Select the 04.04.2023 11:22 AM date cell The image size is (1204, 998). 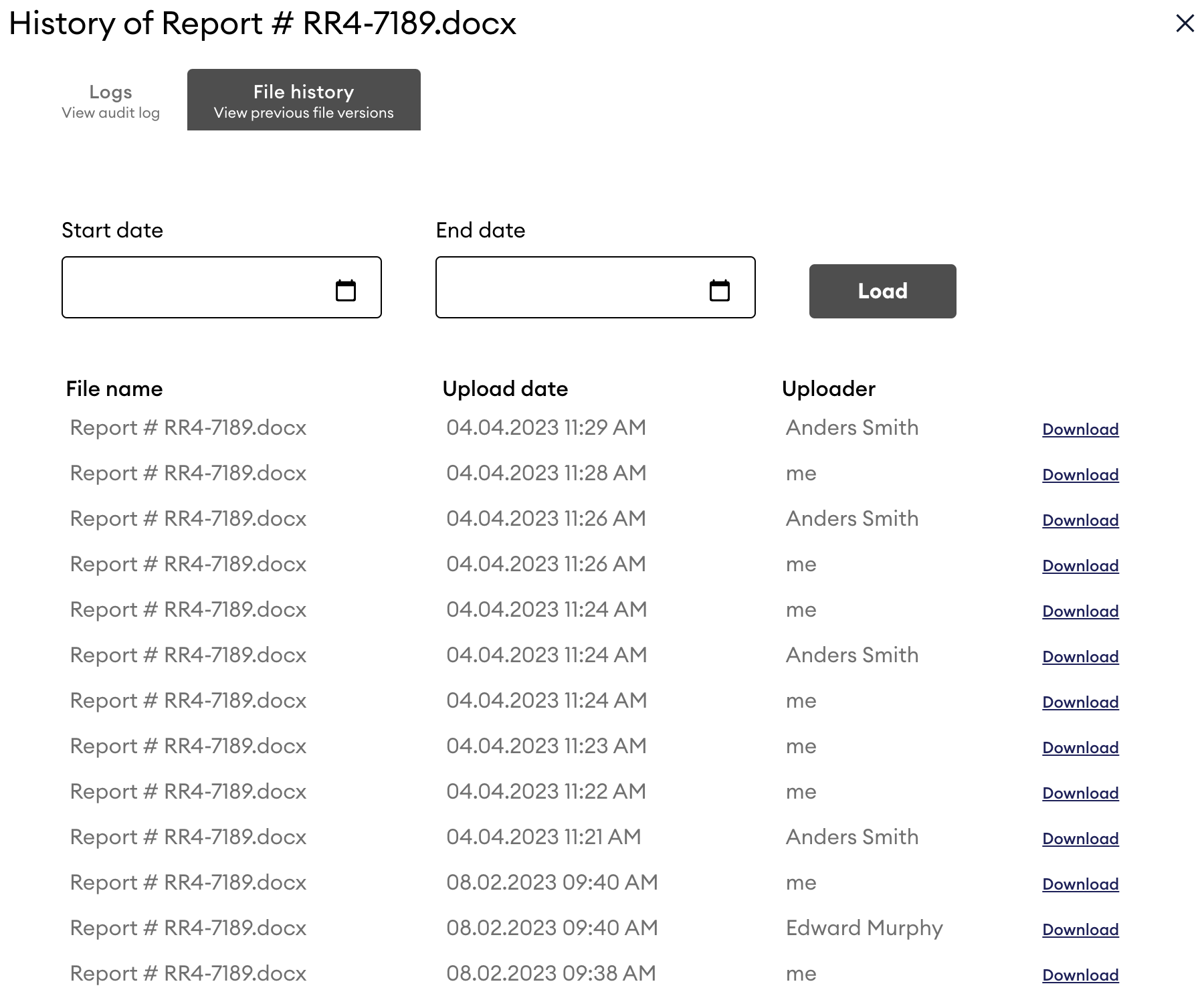click(x=546, y=791)
